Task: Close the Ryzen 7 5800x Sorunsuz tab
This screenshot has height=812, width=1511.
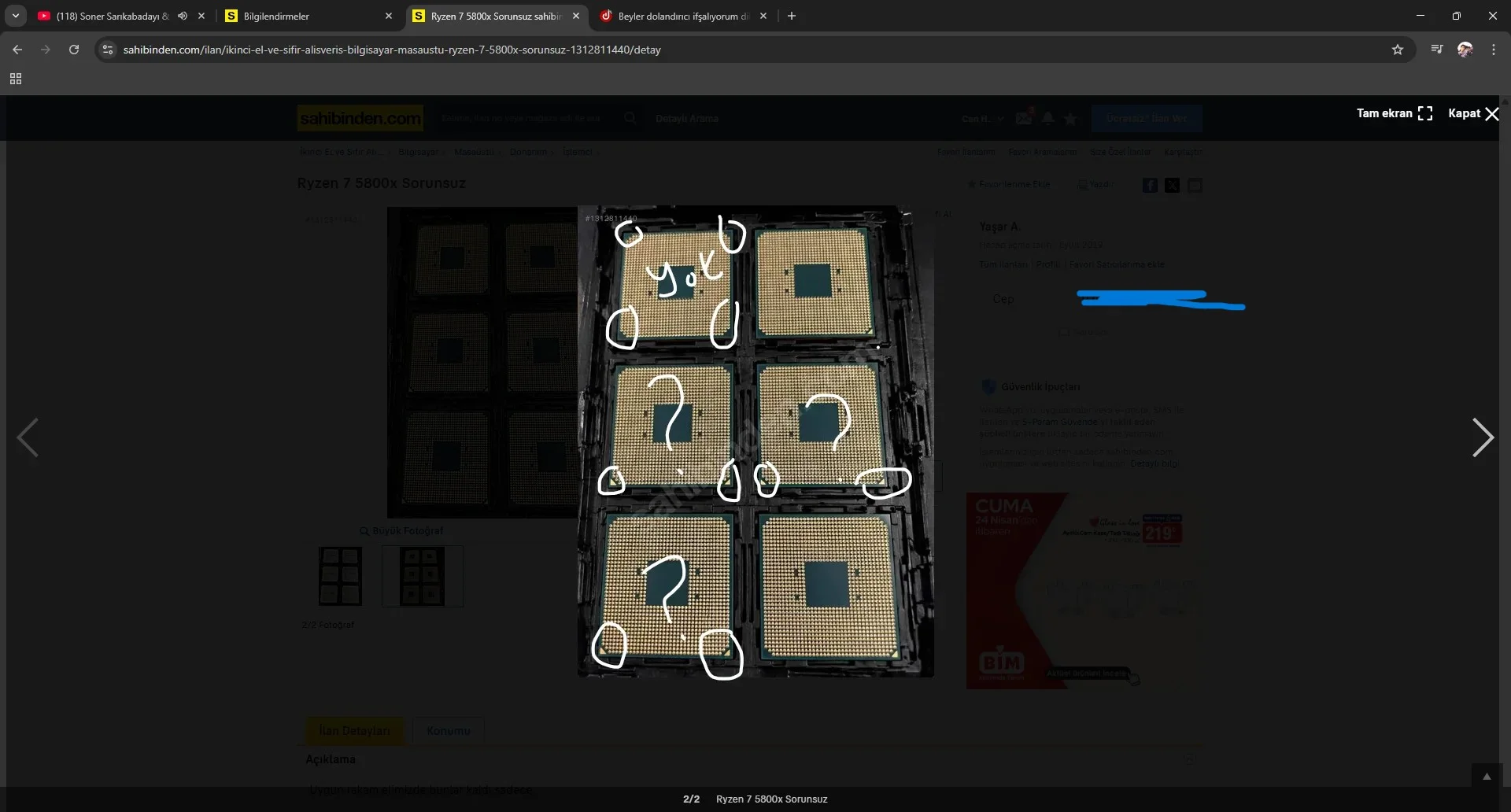Action: (x=576, y=16)
